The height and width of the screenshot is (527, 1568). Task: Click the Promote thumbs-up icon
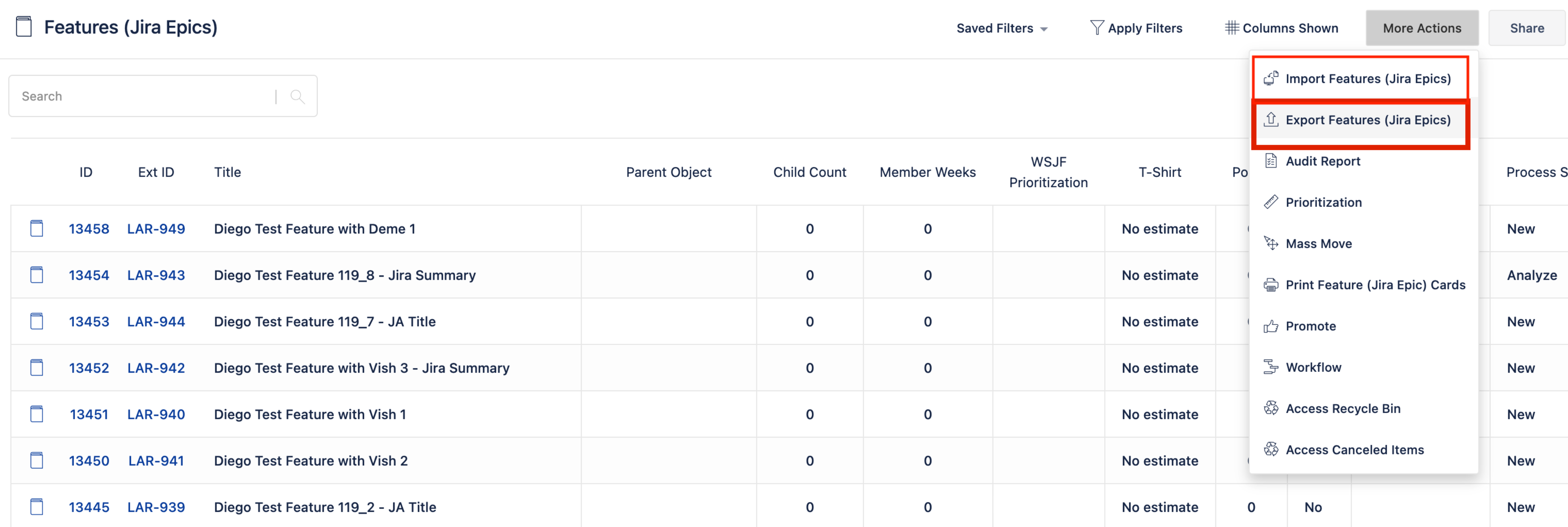point(1270,326)
